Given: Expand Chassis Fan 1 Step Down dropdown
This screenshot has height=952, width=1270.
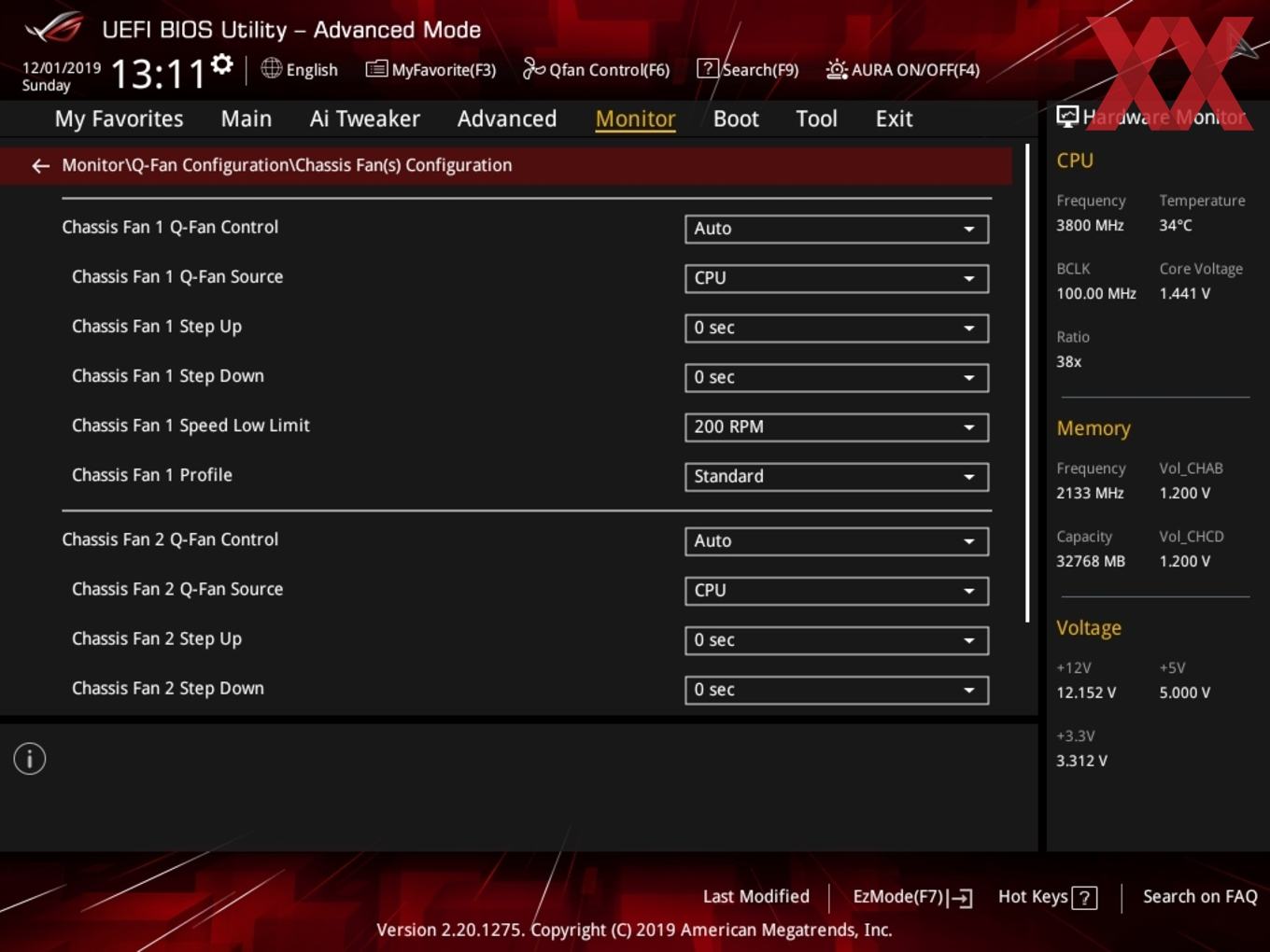Looking at the screenshot, I should (837, 377).
